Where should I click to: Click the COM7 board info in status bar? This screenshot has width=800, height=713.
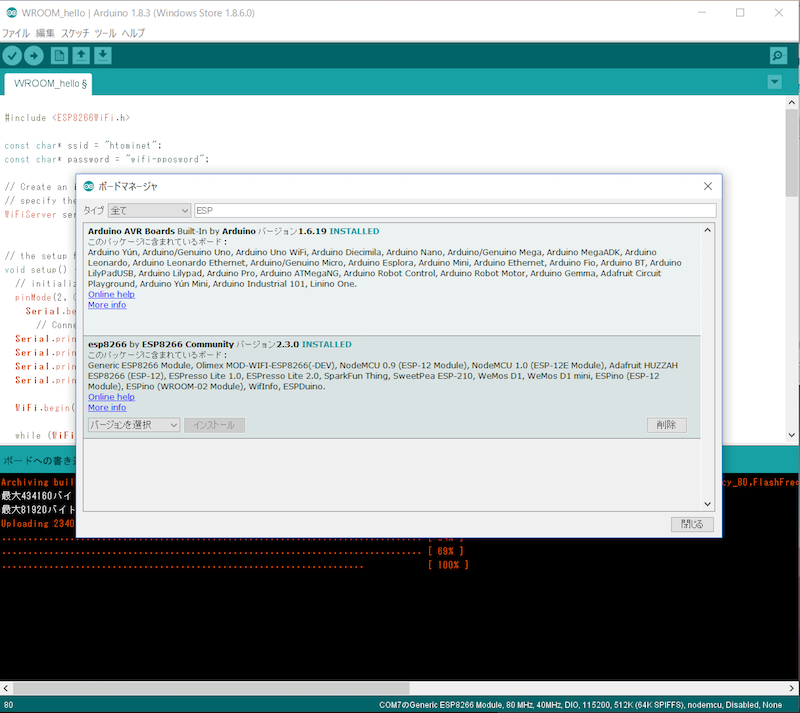click(x=580, y=705)
